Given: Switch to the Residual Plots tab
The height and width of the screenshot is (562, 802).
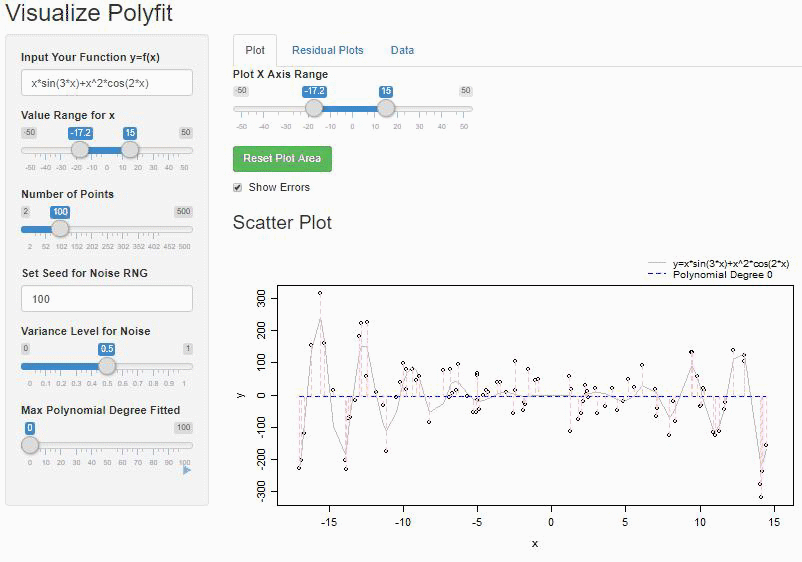Looking at the screenshot, I should point(327,50).
